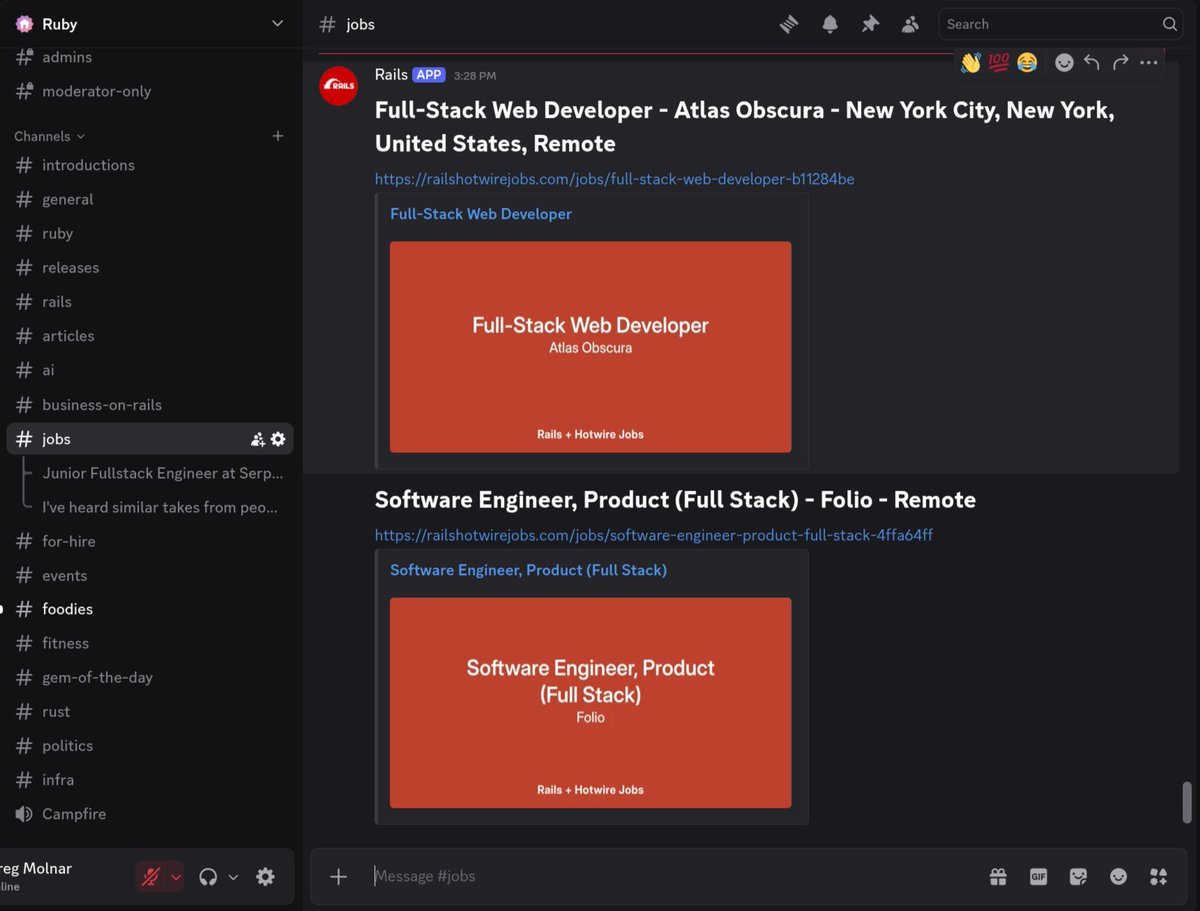Toggle the member list icon

(x=910, y=24)
